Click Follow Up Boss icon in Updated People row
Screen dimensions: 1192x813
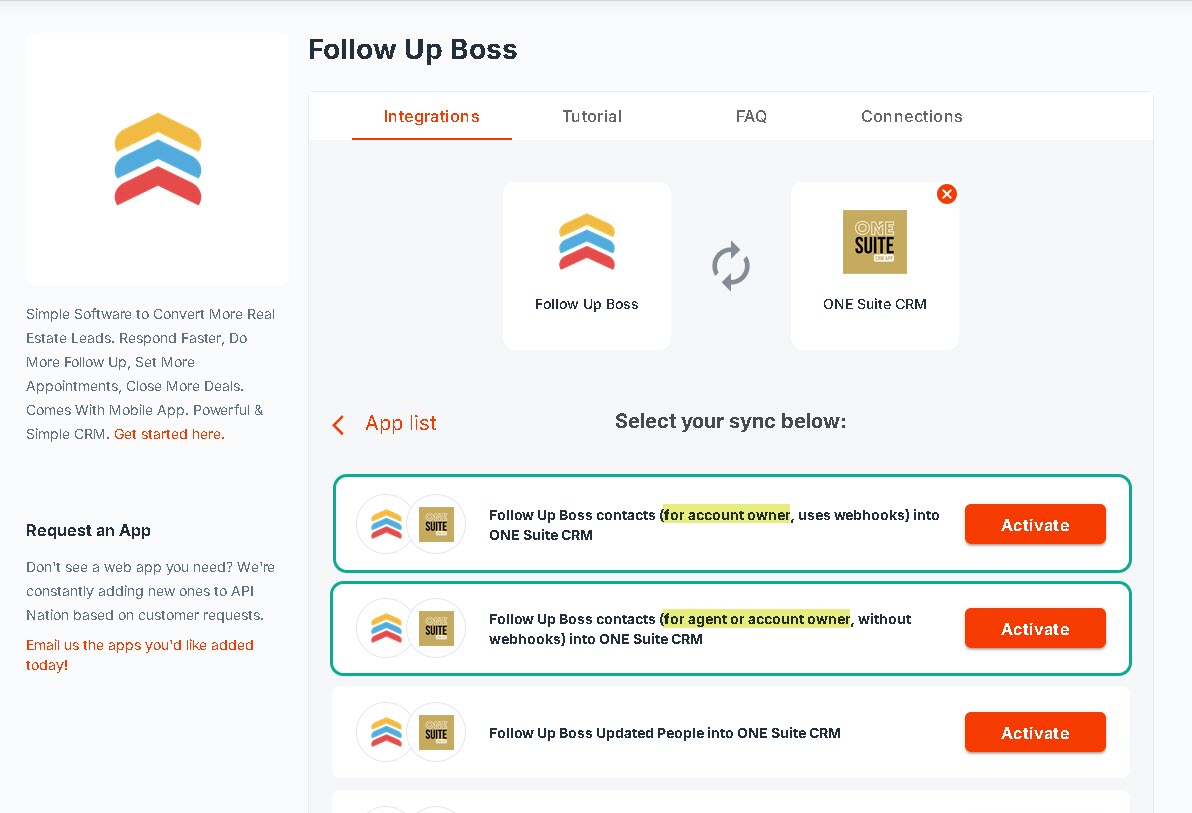[x=386, y=732]
